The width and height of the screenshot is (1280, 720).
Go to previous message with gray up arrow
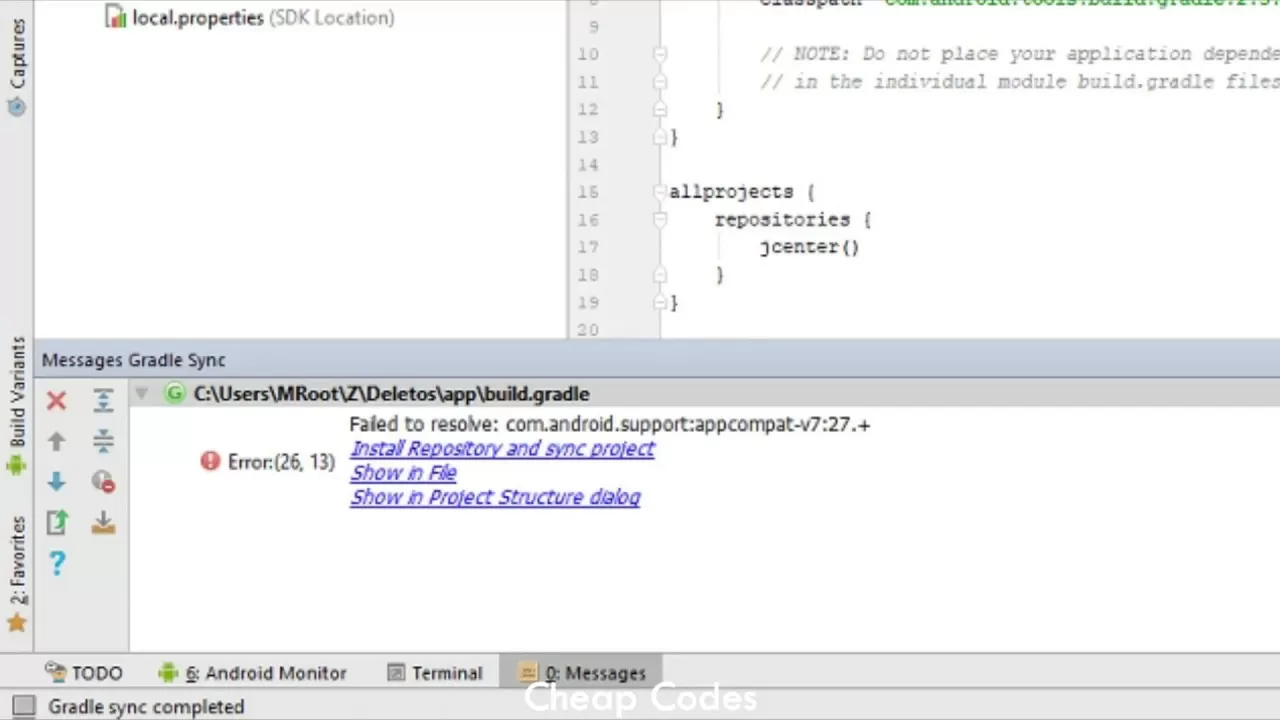click(x=56, y=441)
